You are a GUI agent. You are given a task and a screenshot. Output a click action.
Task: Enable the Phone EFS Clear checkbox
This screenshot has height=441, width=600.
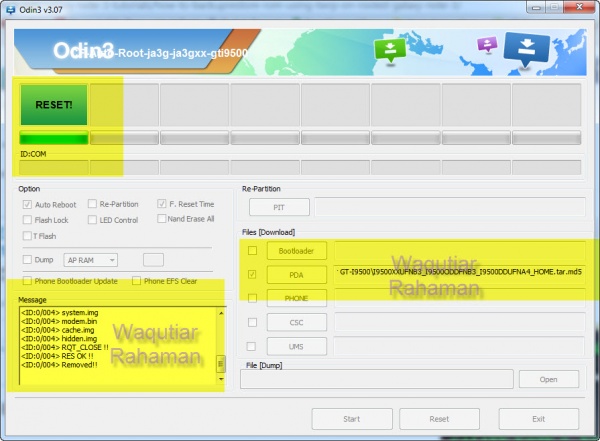[x=136, y=281]
